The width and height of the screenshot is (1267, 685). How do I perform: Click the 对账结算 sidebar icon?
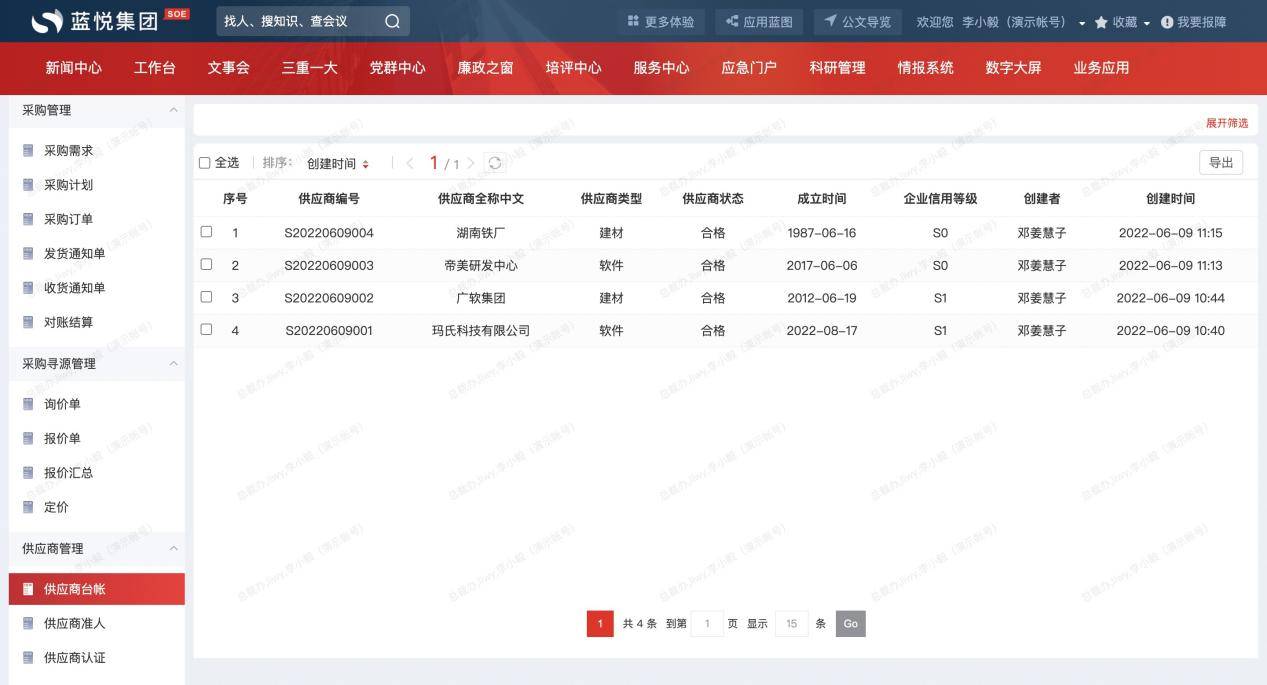pos(28,322)
